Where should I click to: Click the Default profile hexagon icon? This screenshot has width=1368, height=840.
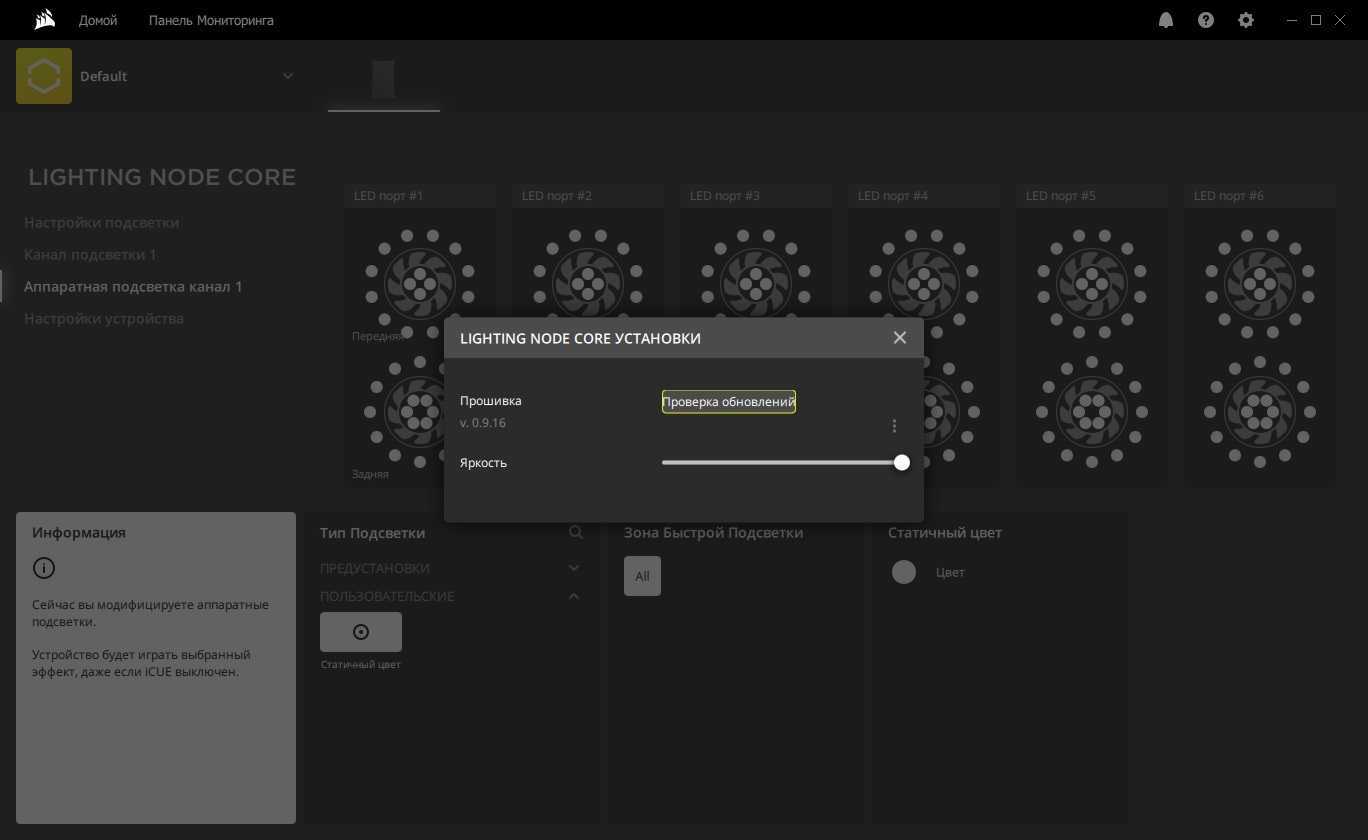coord(44,76)
